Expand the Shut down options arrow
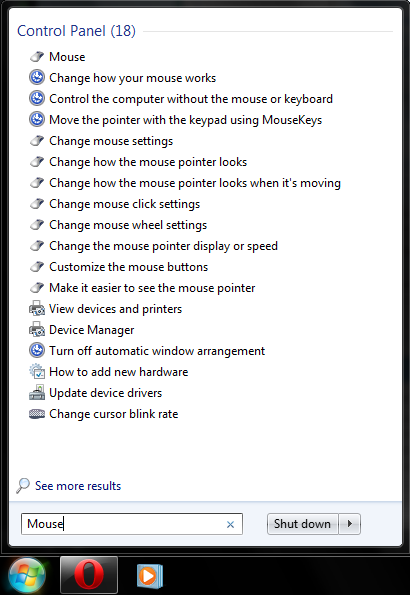The image size is (410, 595). (349, 524)
